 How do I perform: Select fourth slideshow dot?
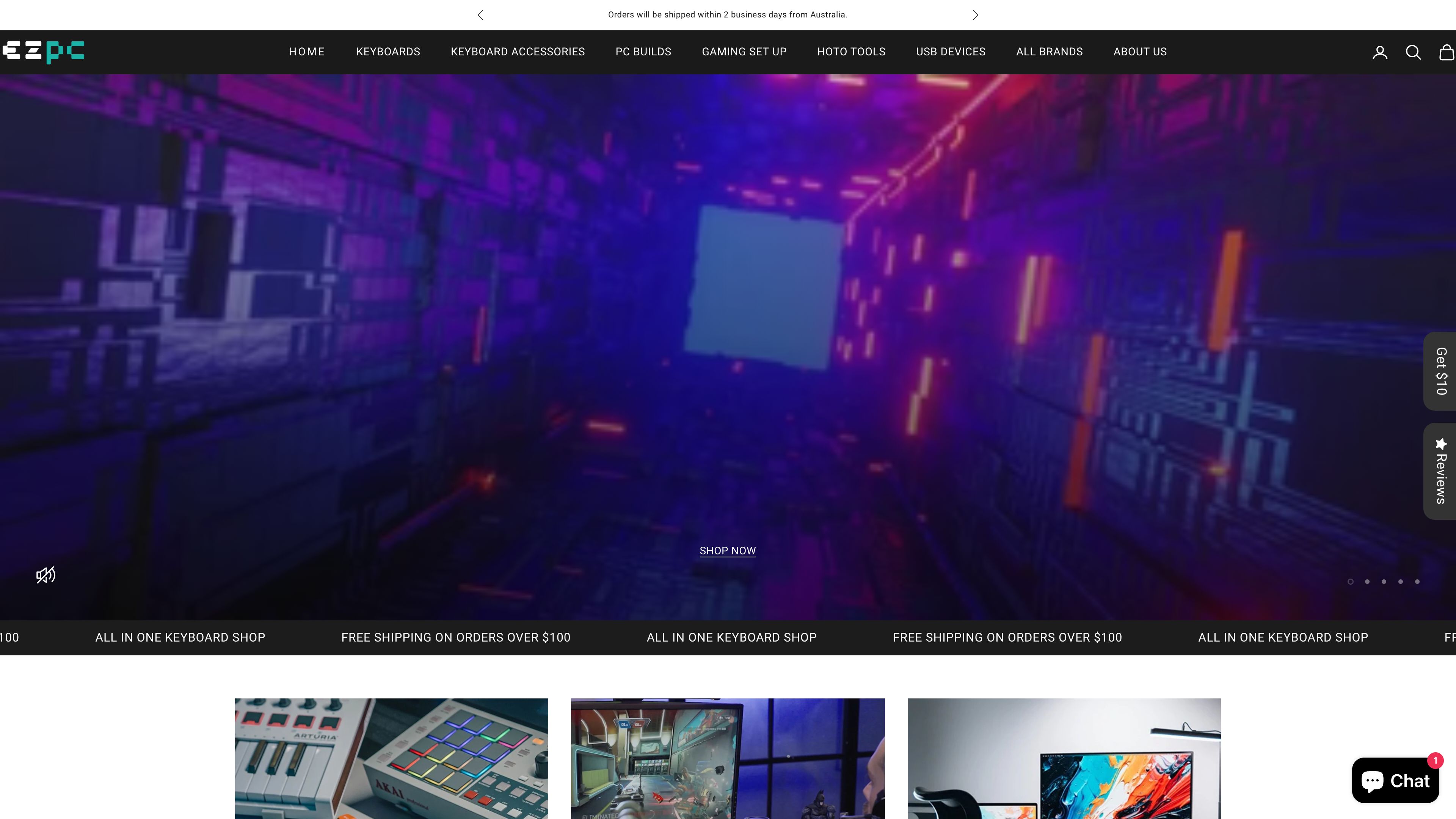(1400, 582)
